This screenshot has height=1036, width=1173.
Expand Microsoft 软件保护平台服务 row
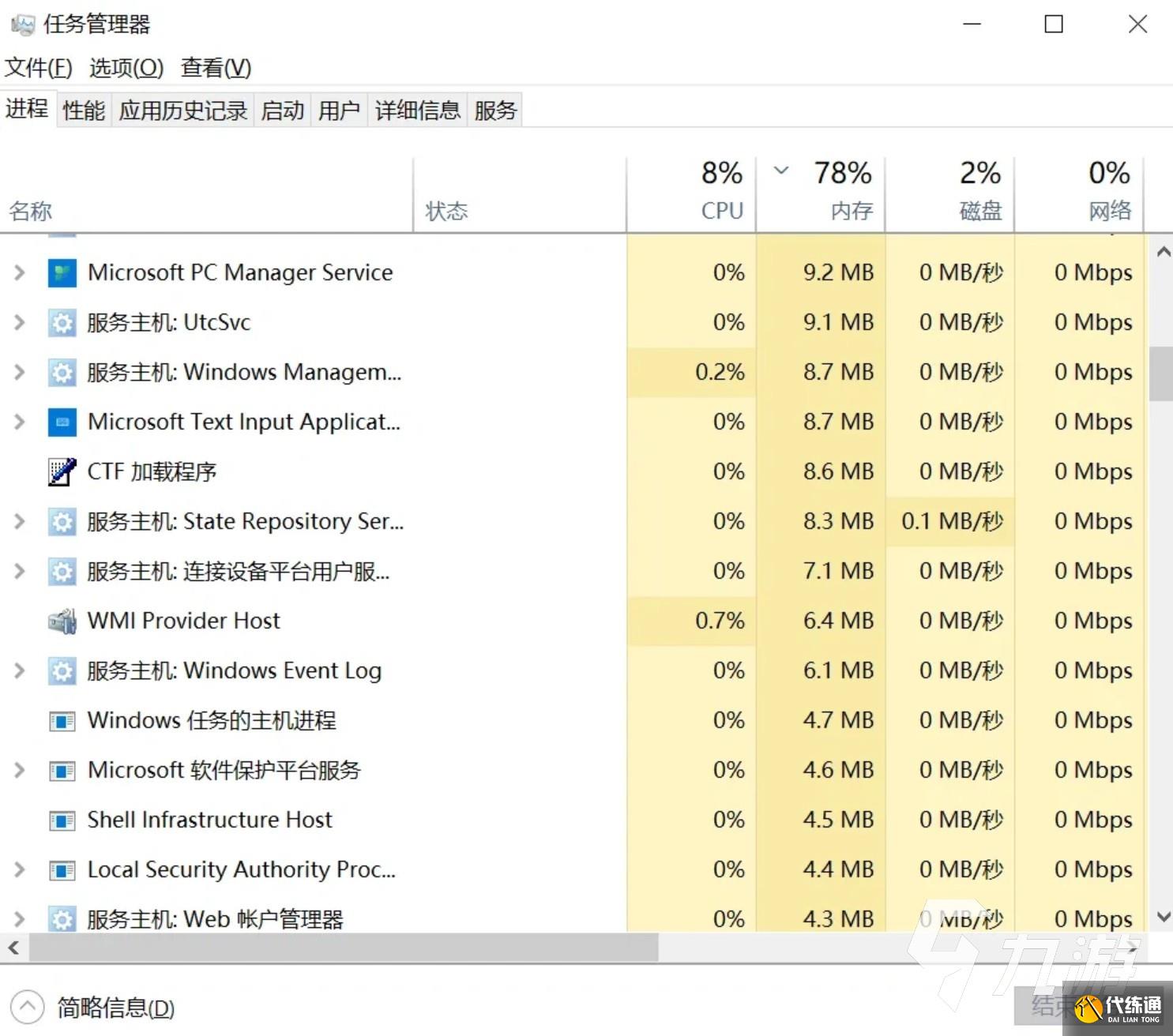point(20,771)
